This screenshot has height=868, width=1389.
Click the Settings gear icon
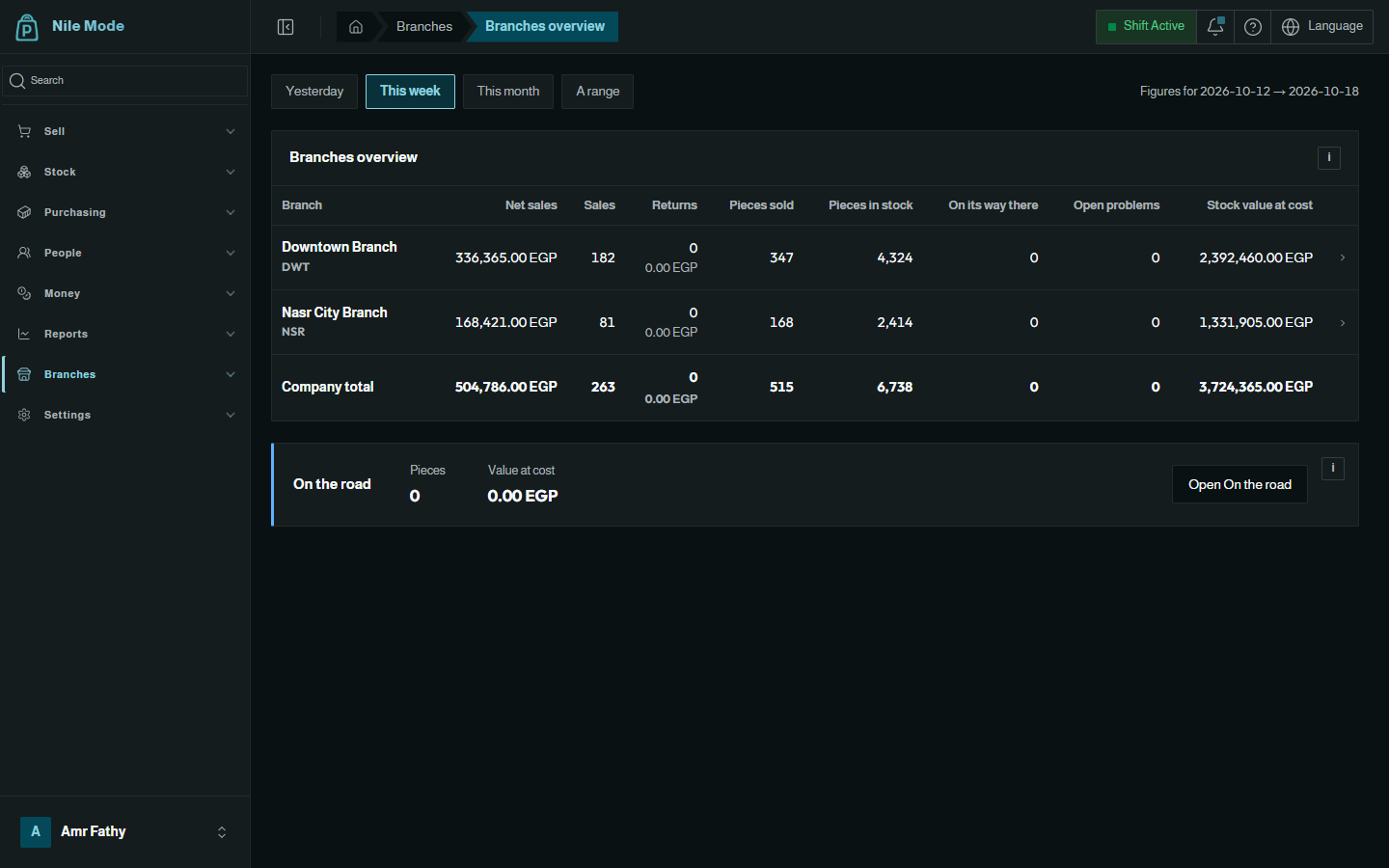[x=24, y=415]
